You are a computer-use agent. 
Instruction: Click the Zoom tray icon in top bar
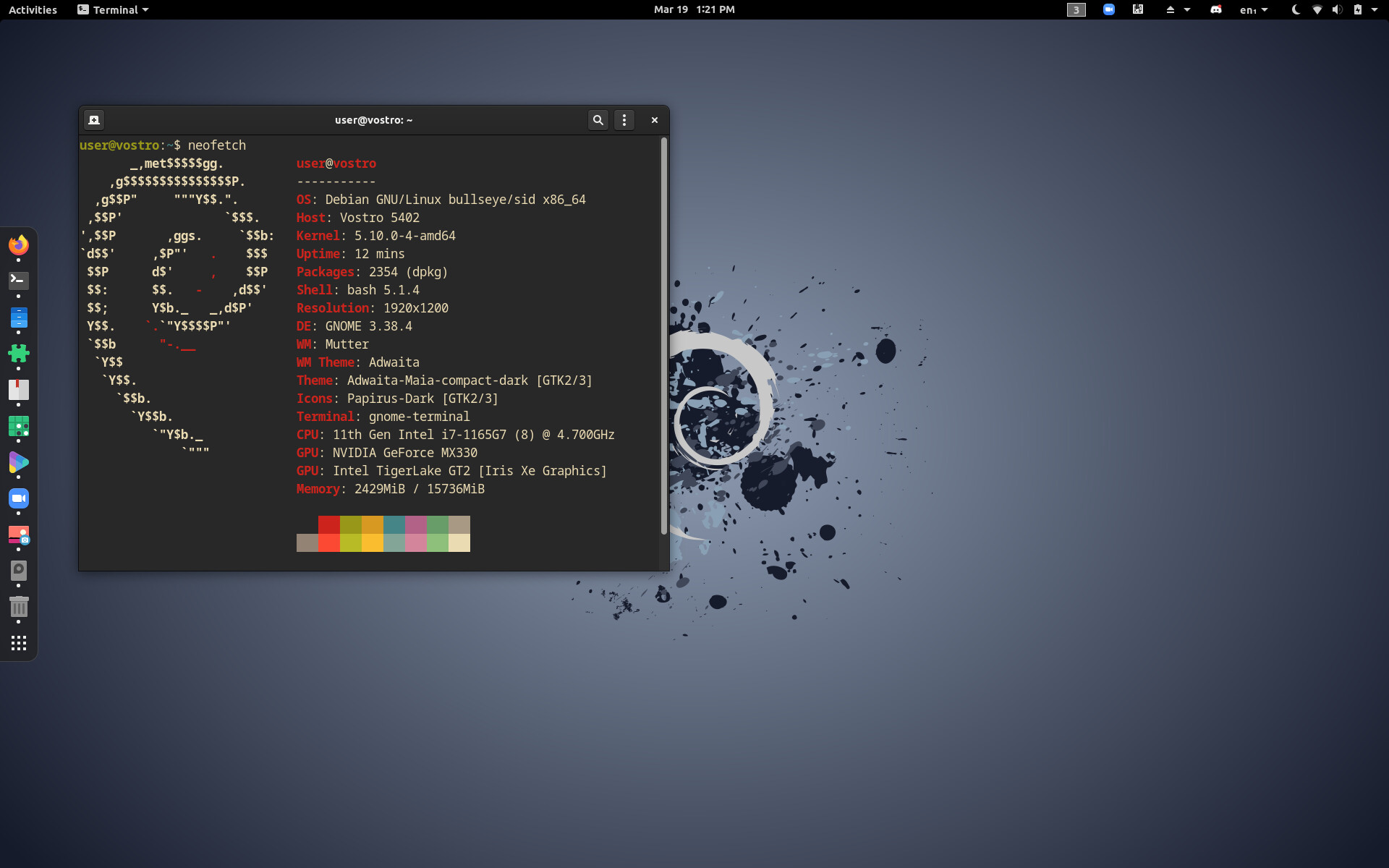coord(1108,9)
